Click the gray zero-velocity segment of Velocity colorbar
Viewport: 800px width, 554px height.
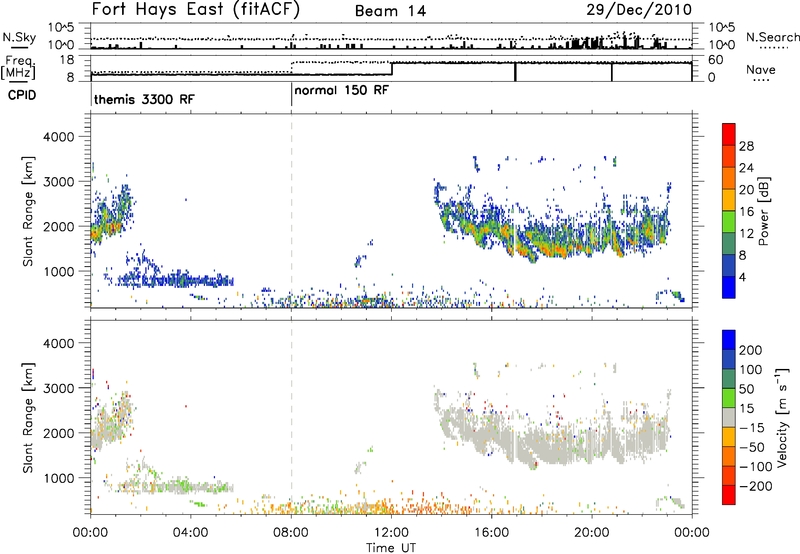729,417
